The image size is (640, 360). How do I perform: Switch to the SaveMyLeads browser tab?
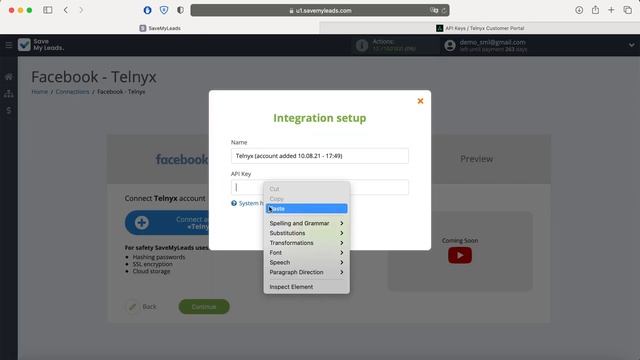coord(160,28)
